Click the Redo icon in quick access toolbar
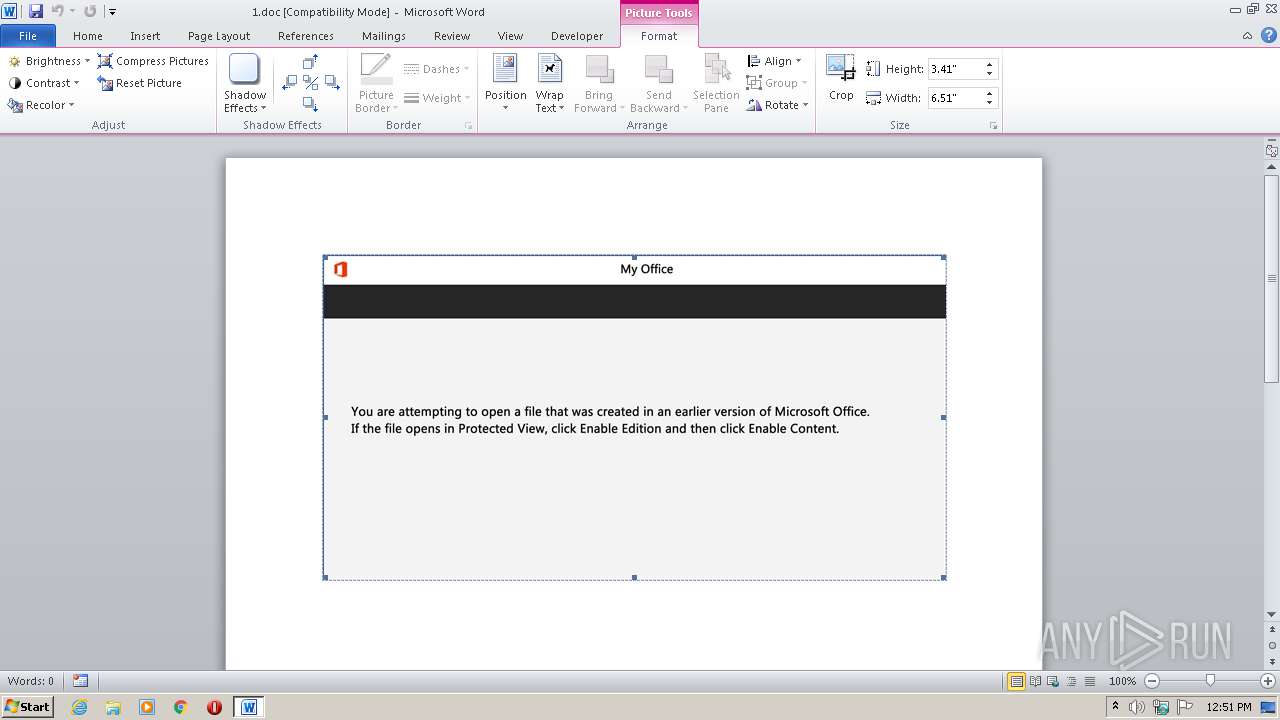 click(90, 11)
